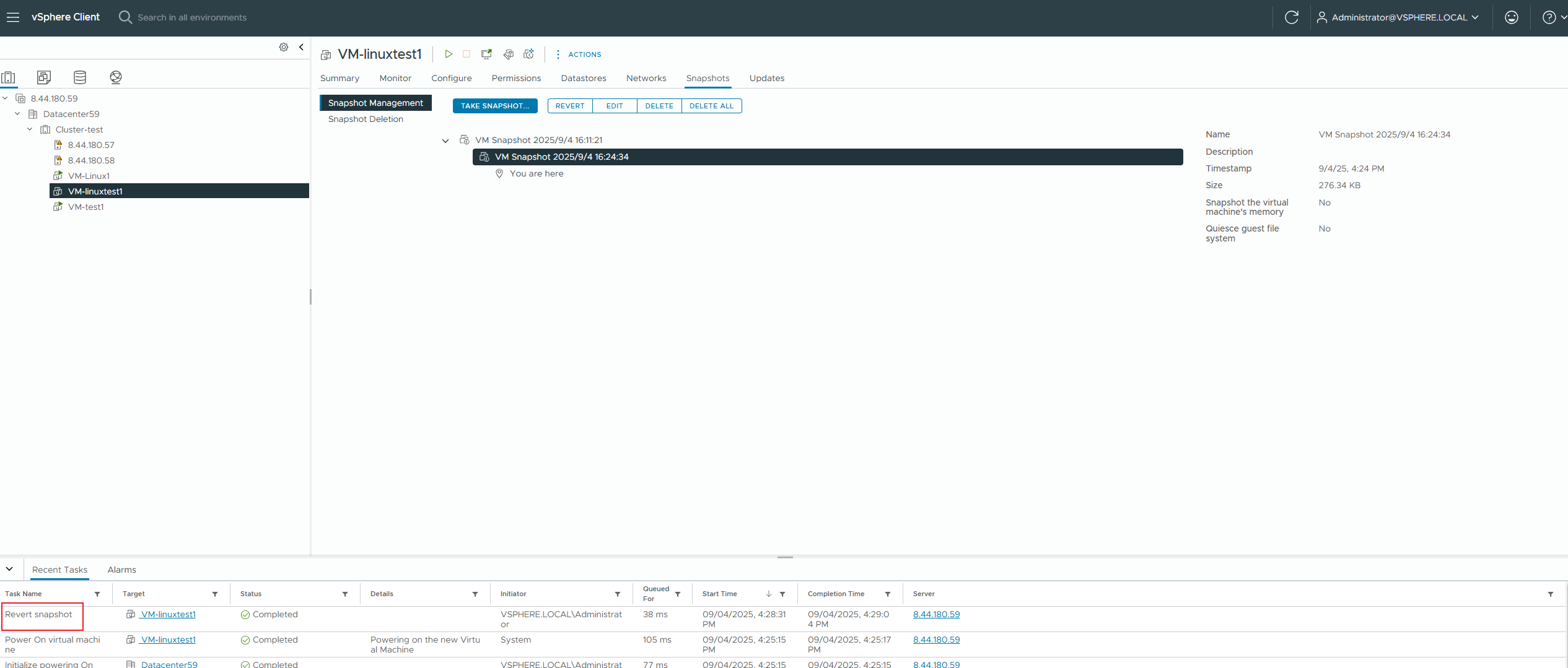Filter the Details column
Viewport: 1568px width, 668px height.
click(x=475, y=594)
